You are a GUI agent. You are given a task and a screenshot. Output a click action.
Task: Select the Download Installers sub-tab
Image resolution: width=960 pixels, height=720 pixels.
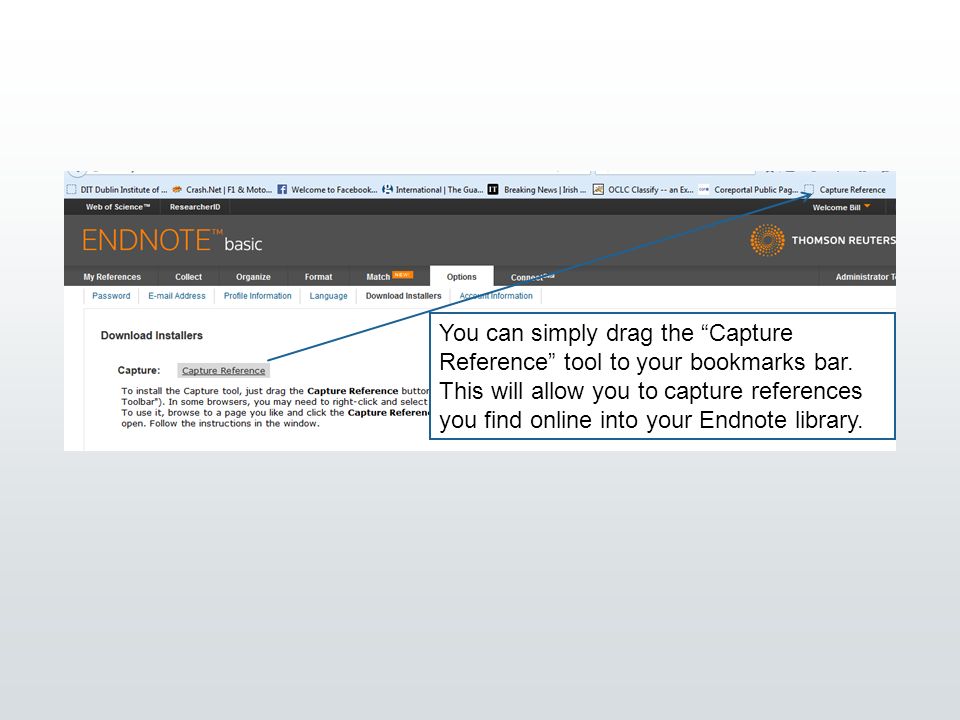403,296
